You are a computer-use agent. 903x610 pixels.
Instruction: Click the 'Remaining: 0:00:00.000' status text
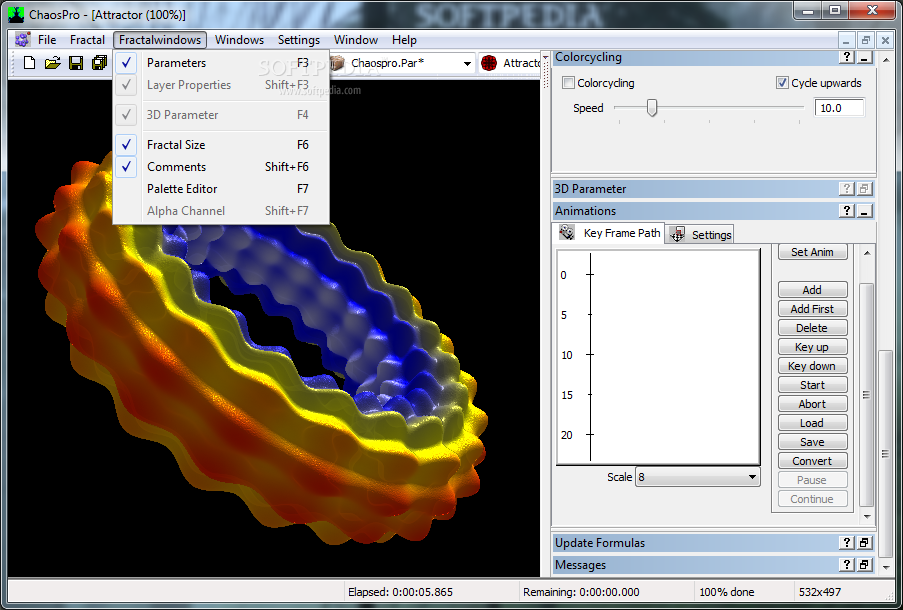coord(581,592)
